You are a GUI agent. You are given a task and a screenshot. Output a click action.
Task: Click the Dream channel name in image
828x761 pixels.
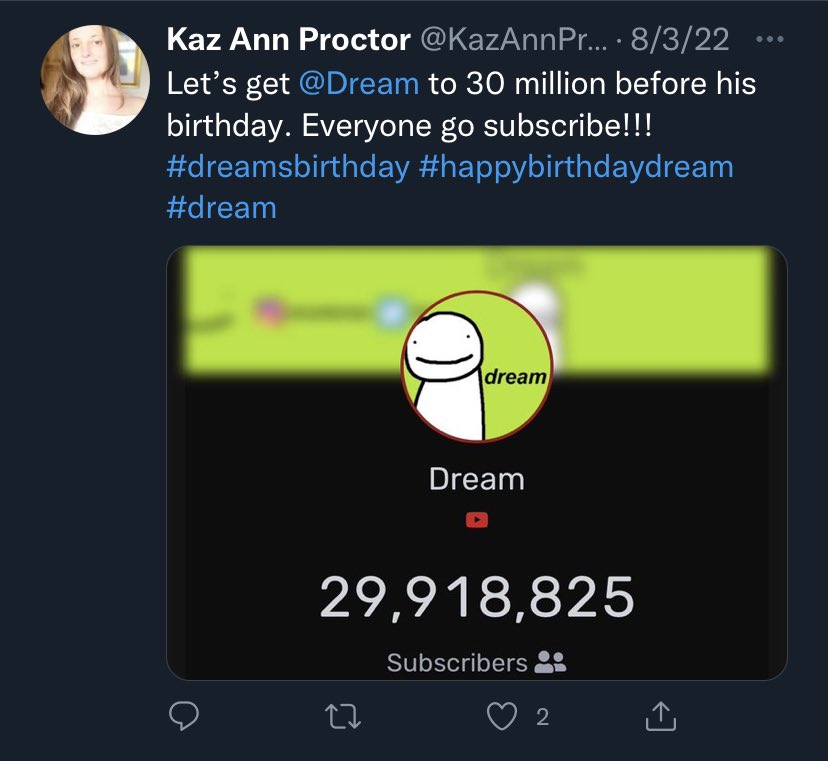coord(477,479)
